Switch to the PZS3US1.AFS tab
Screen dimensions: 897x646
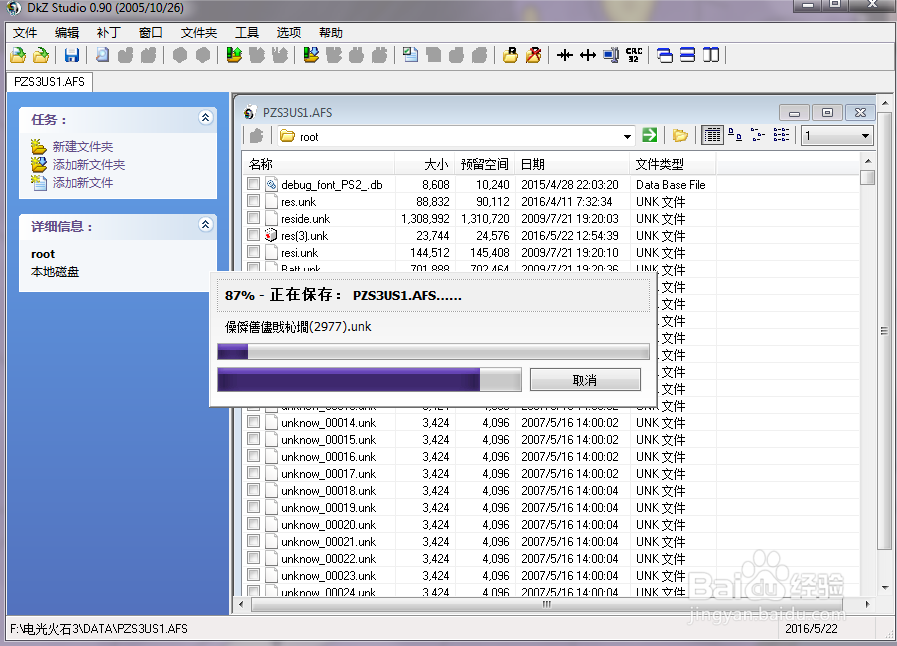point(48,82)
